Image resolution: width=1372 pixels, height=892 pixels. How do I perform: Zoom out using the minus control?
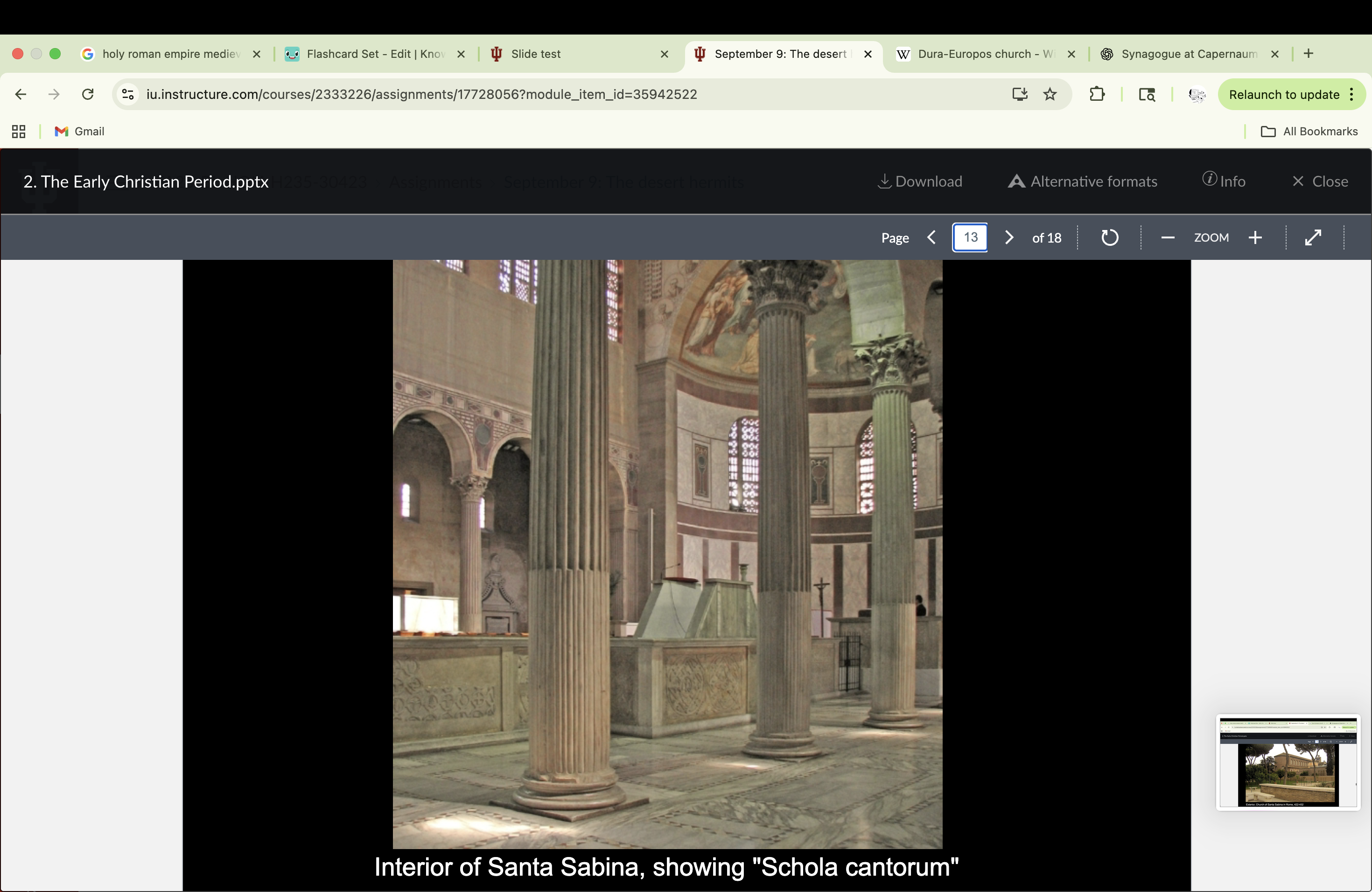1167,237
